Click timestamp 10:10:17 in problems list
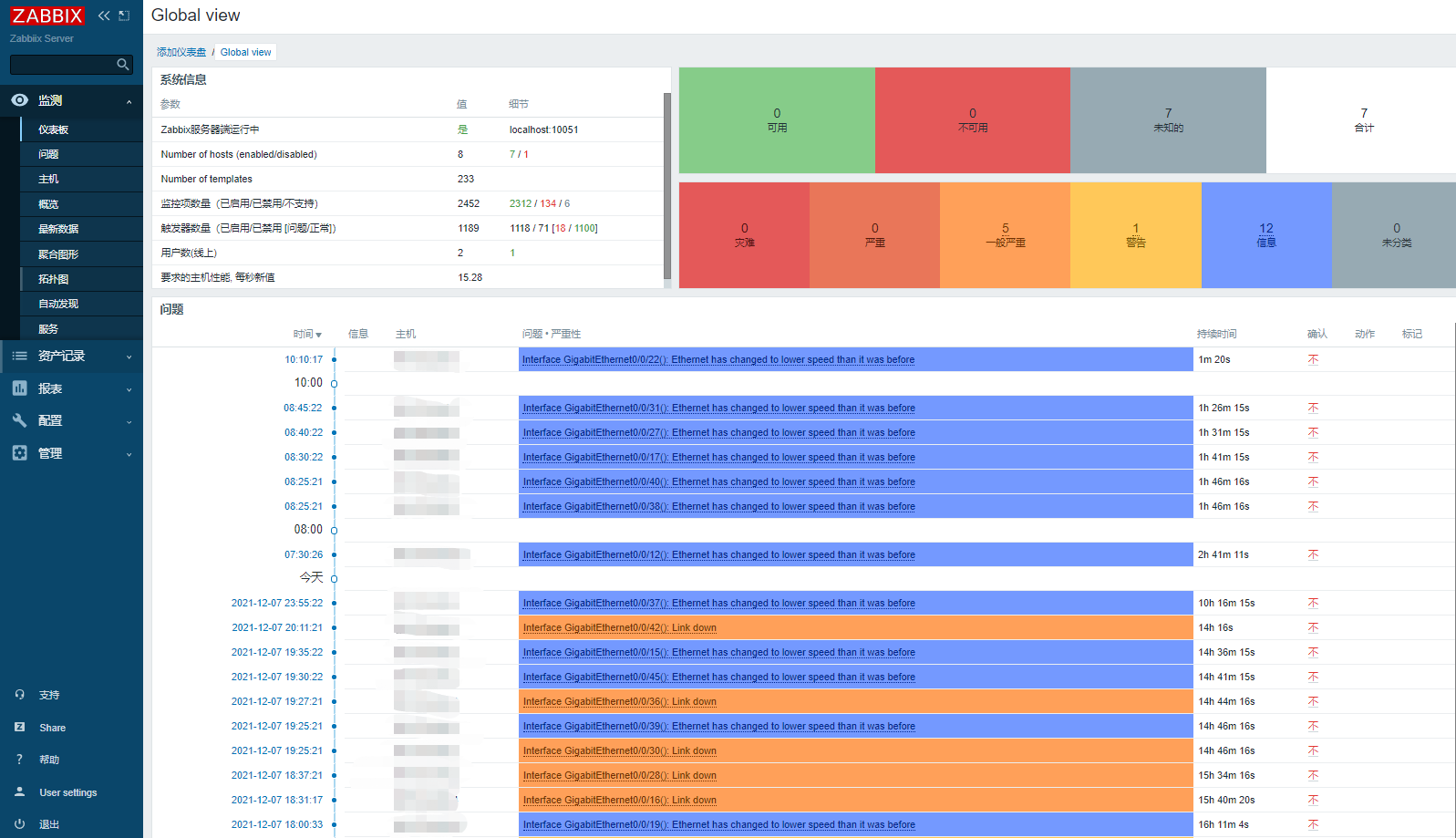Screen dimensions: 1456x838 [304, 359]
